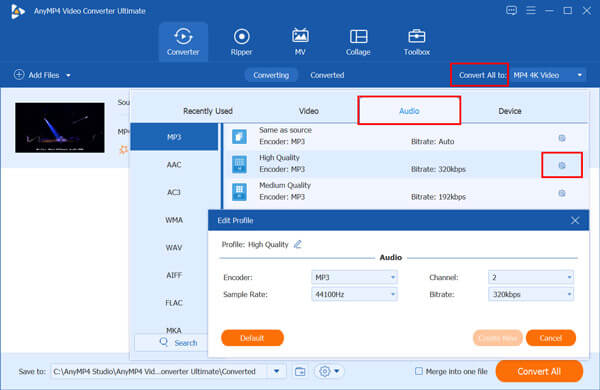Screen dimensions: 600x390
Task: Open the Converter module
Action: (x=183, y=42)
